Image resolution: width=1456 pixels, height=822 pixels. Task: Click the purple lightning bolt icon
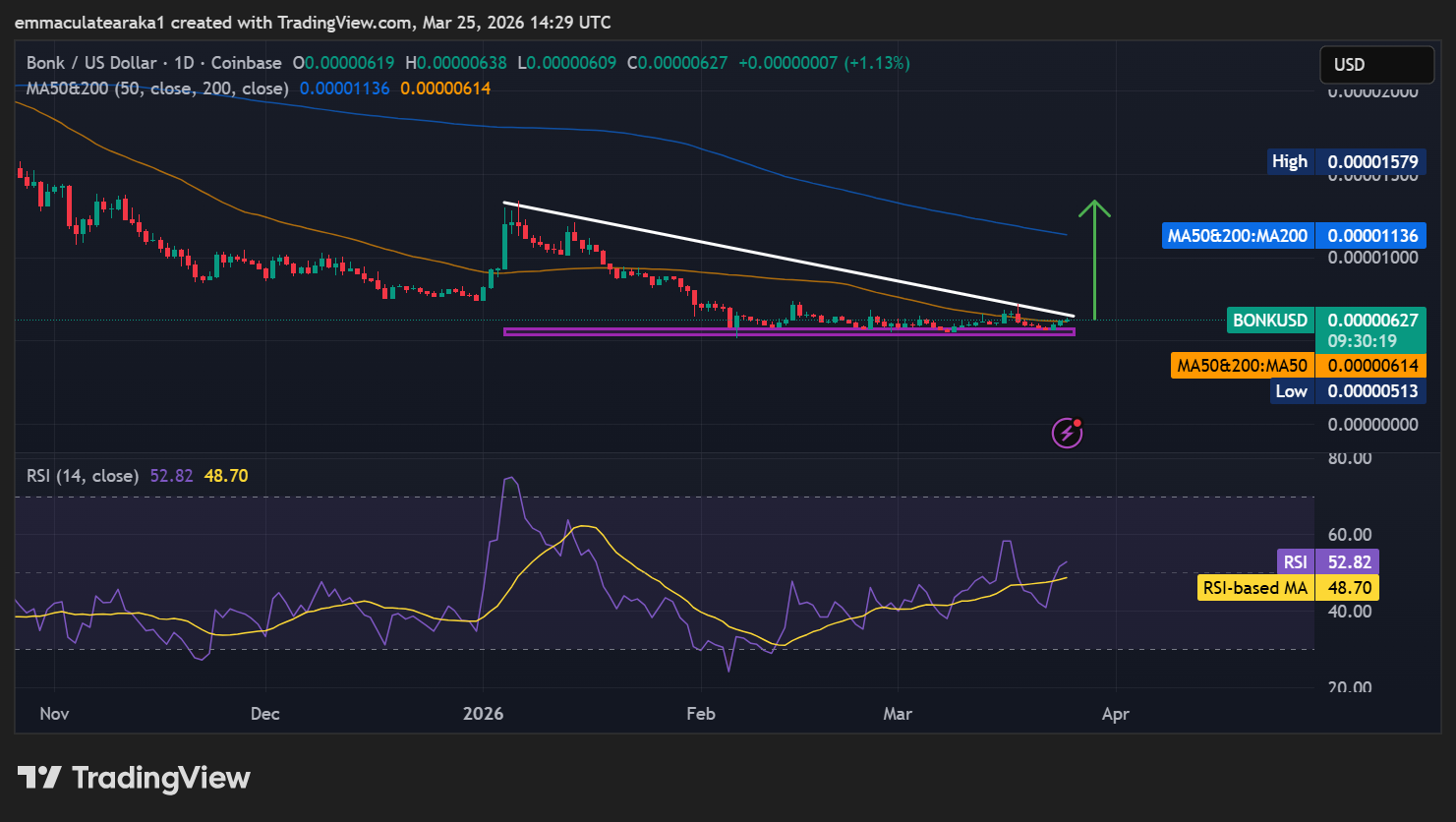(x=1067, y=433)
